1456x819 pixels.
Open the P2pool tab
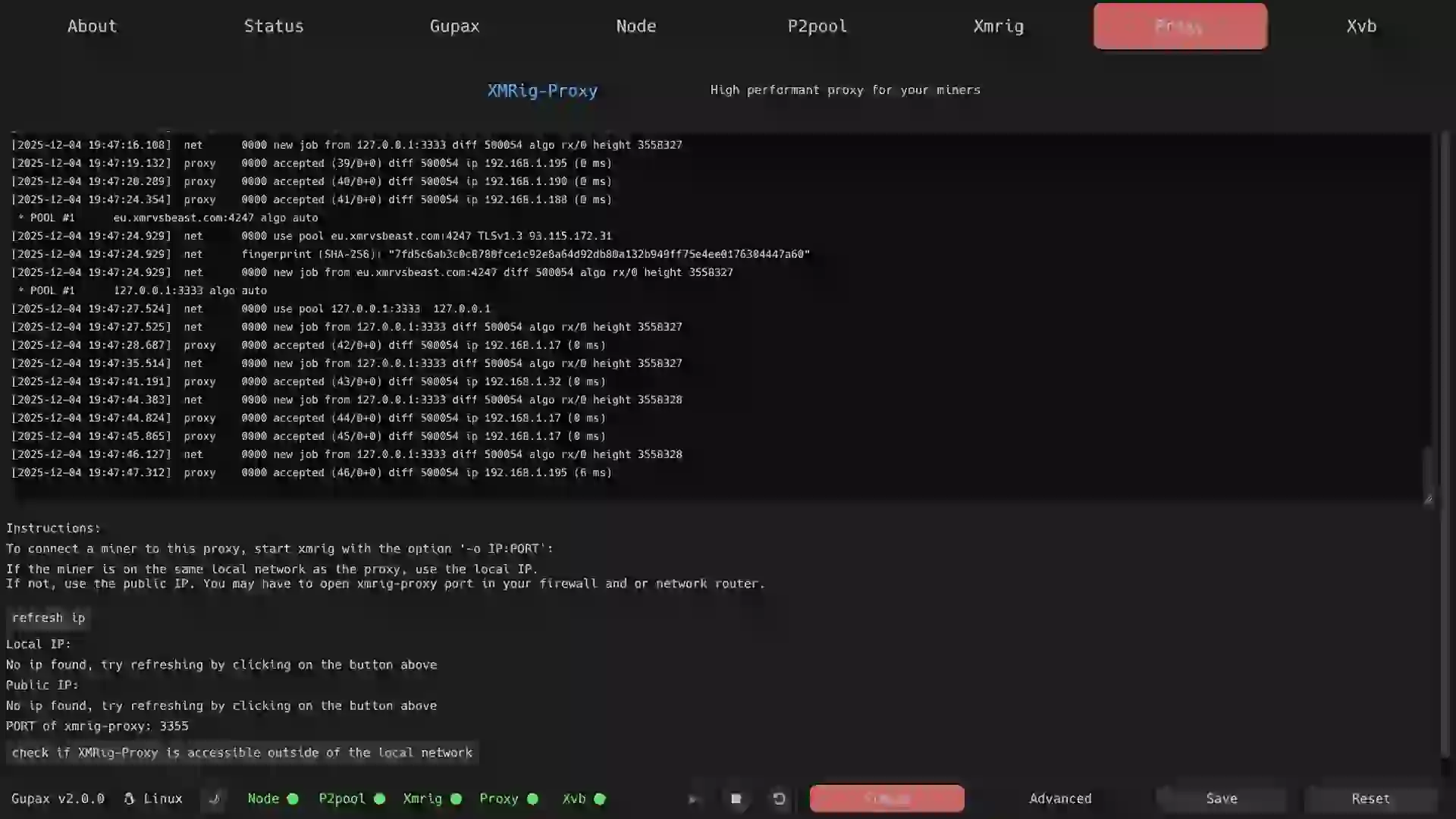(817, 26)
